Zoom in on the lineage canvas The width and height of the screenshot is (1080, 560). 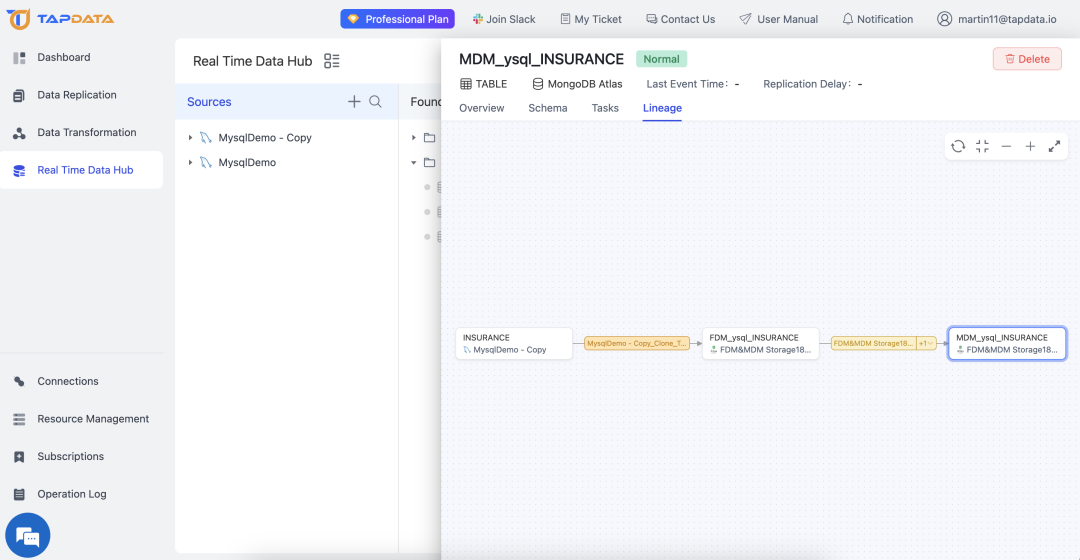click(x=1030, y=146)
